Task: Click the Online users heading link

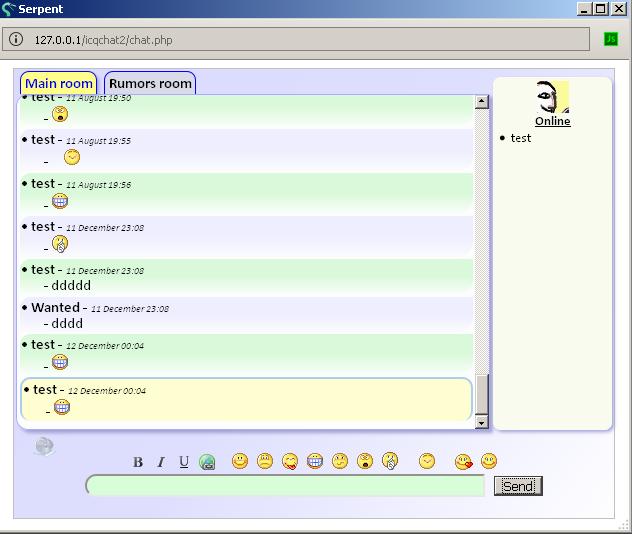Action: (x=552, y=121)
